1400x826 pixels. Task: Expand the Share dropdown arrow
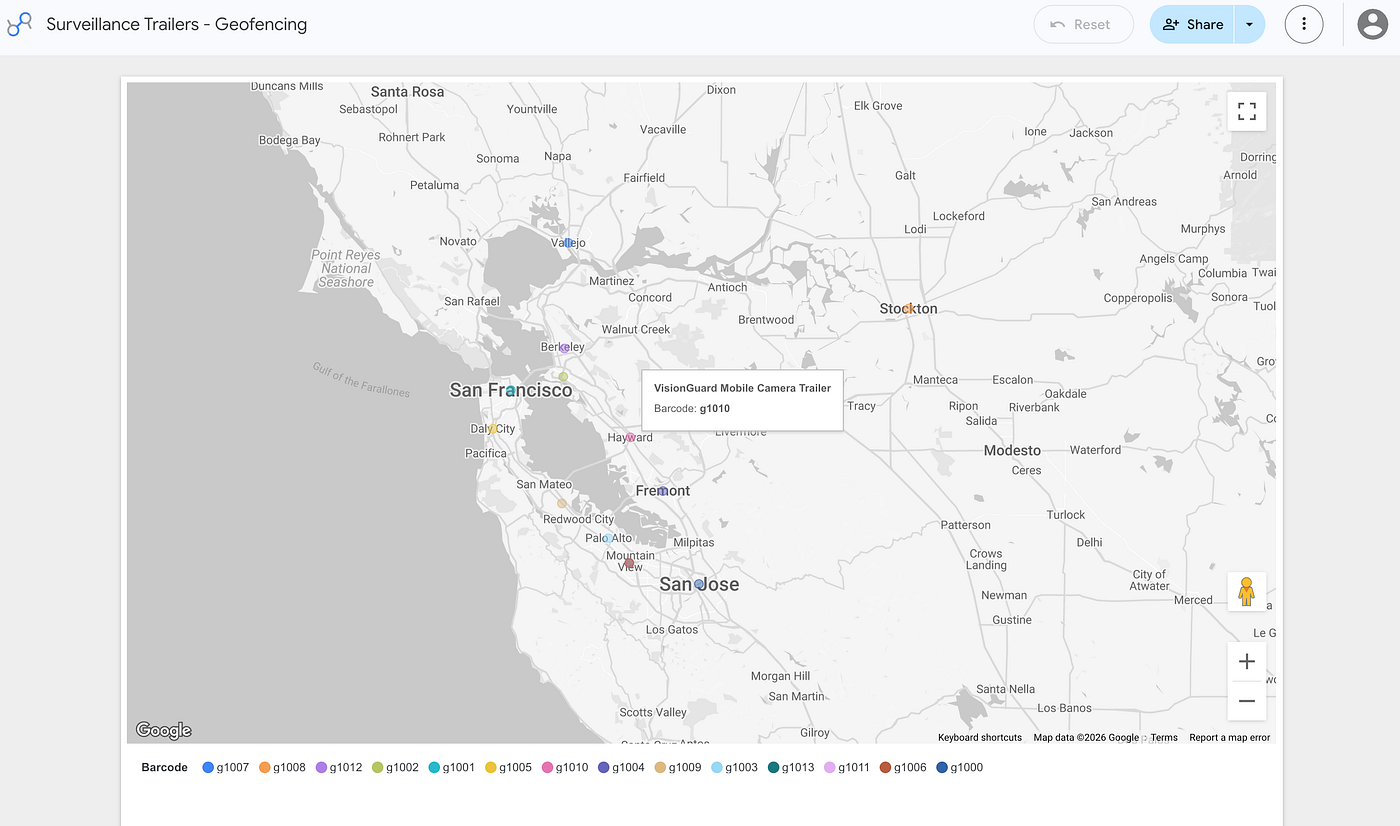tap(1249, 24)
